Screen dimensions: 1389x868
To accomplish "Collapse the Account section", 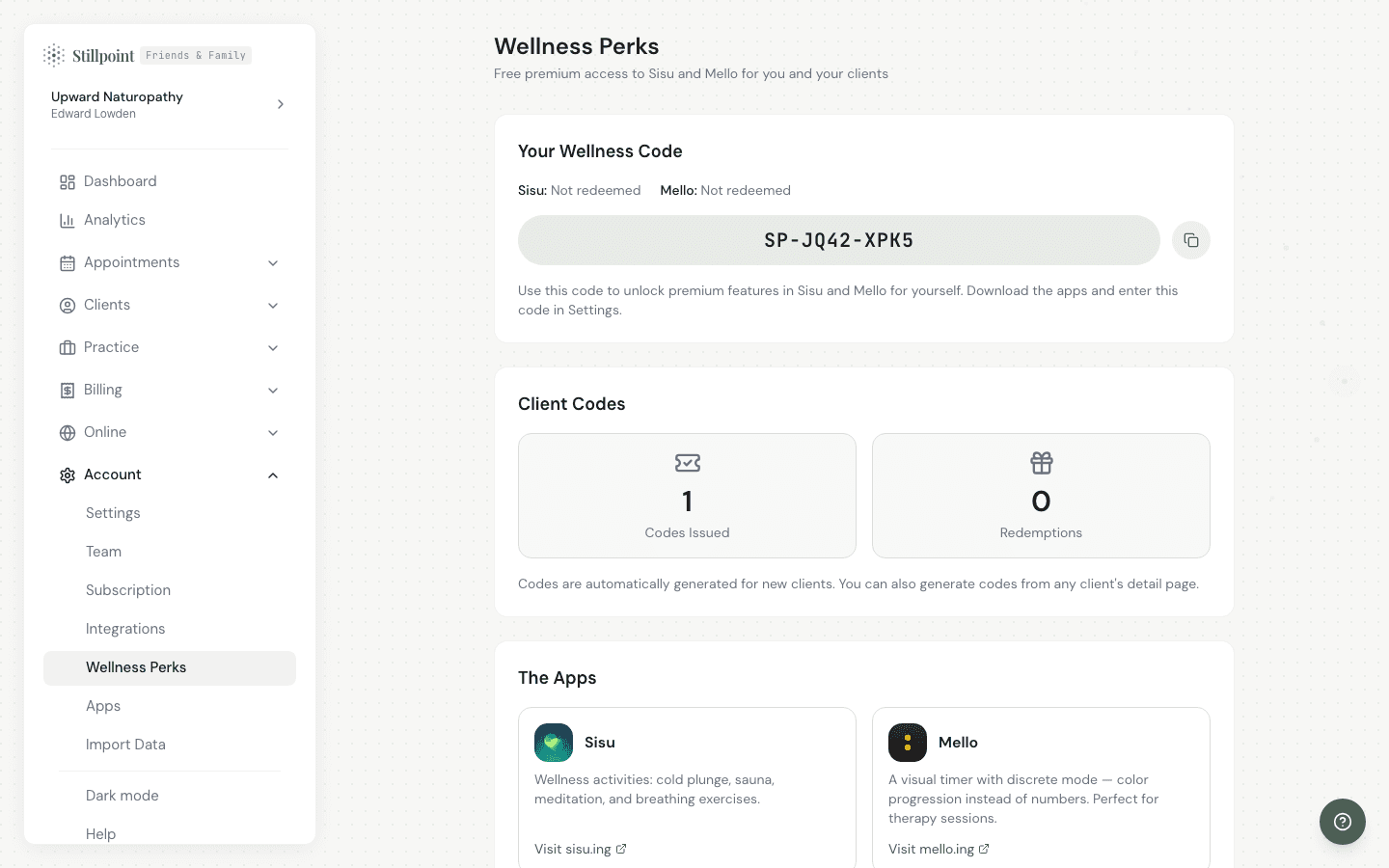I will 273,475.
